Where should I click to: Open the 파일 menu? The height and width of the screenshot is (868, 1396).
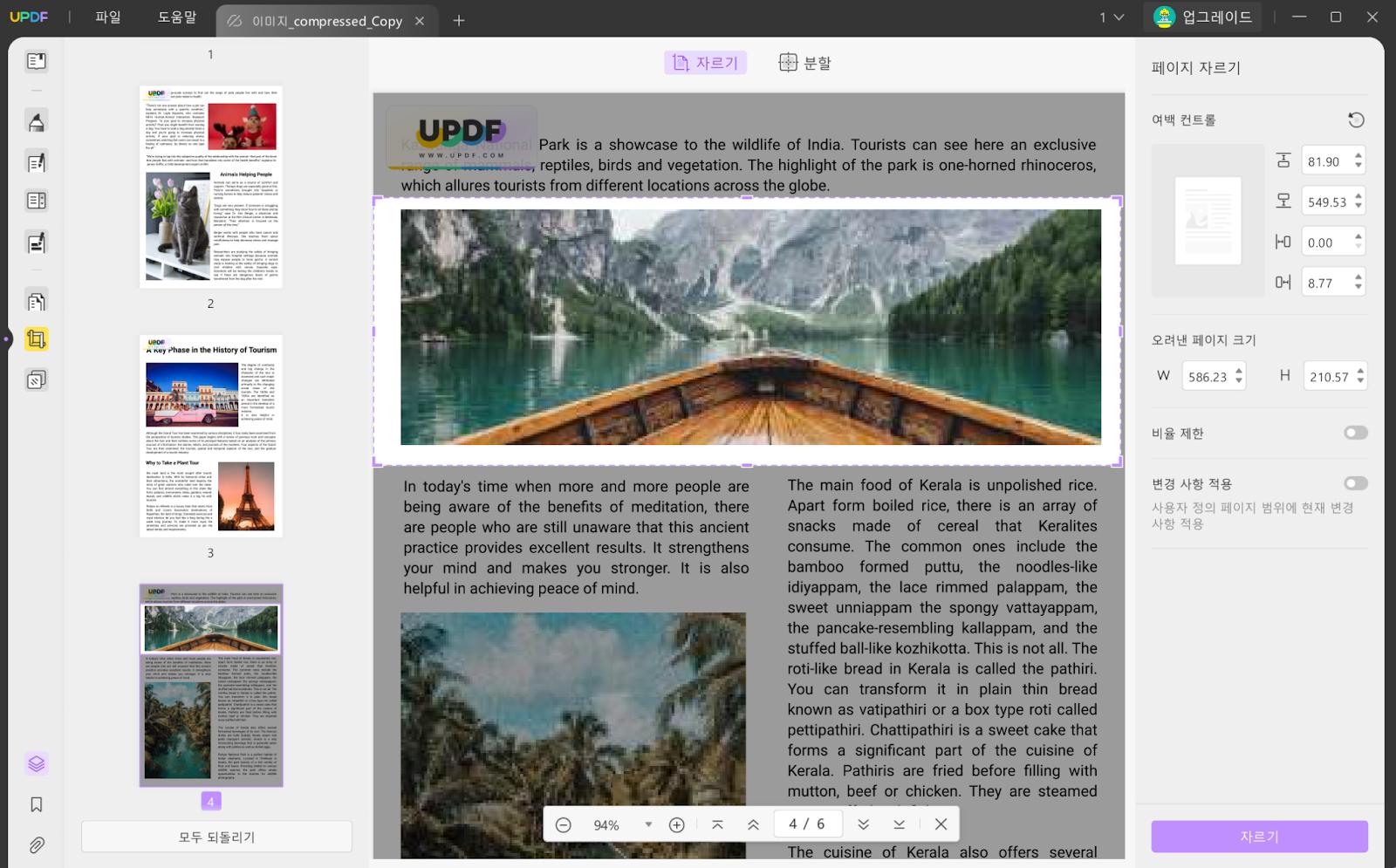coord(108,17)
